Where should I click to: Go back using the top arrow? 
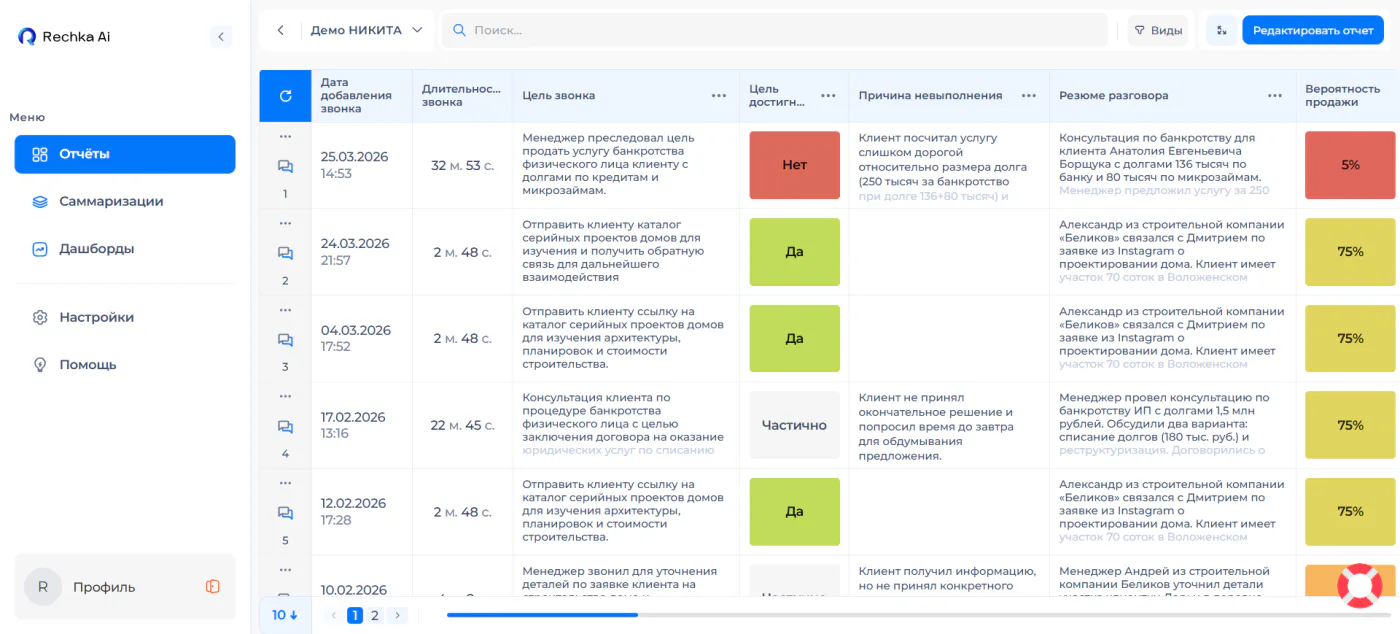click(281, 30)
